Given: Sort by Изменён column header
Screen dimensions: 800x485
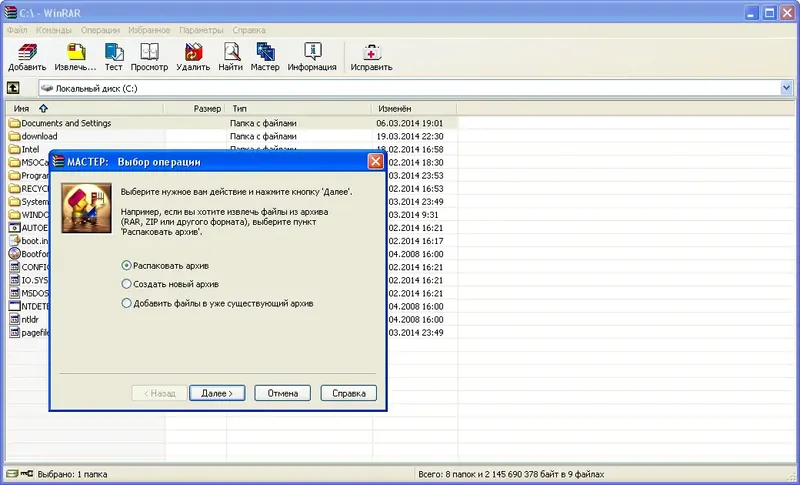Looking at the screenshot, I should tap(414, 109).
